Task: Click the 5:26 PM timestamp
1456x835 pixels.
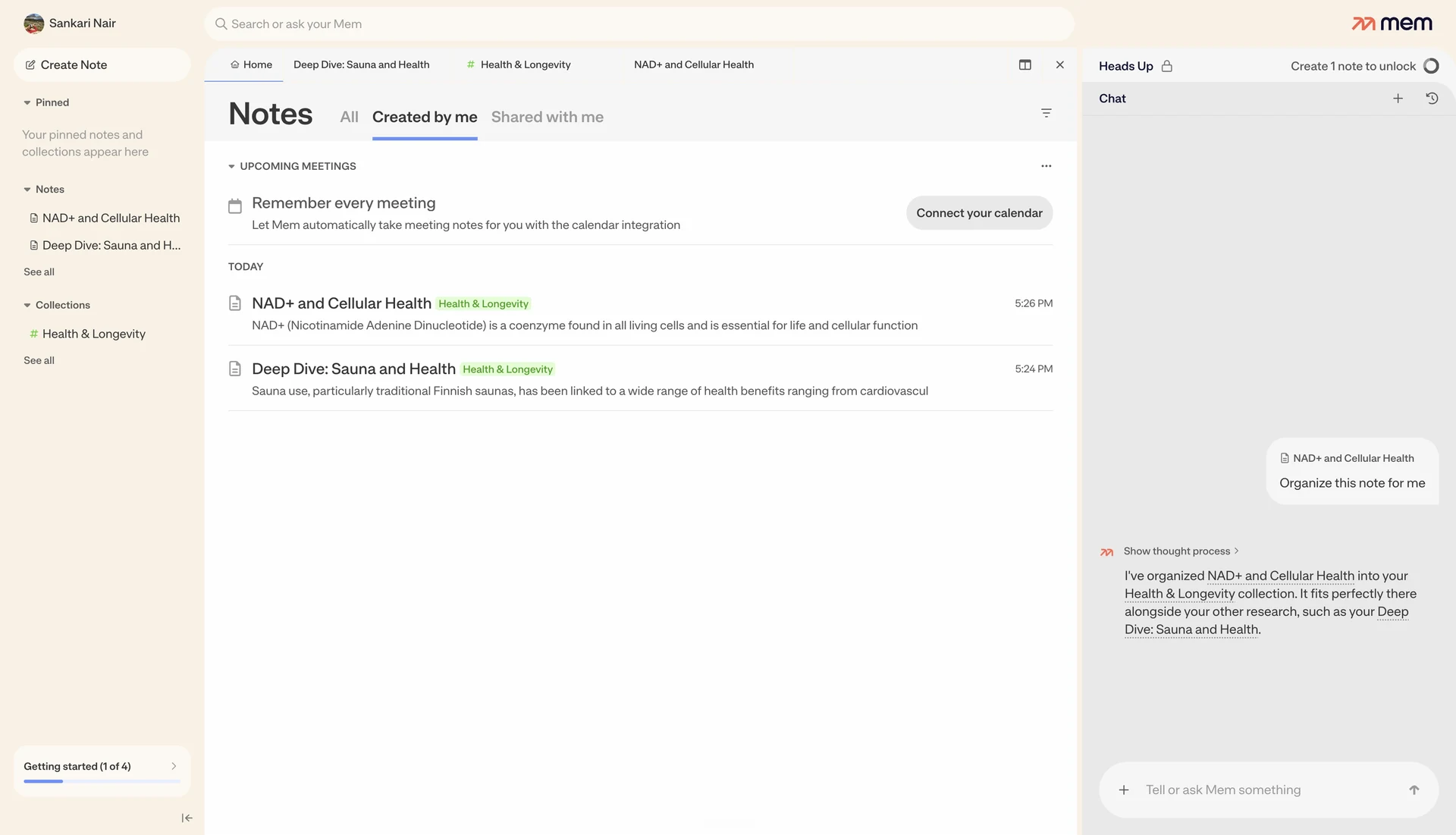Action: 1034,303
